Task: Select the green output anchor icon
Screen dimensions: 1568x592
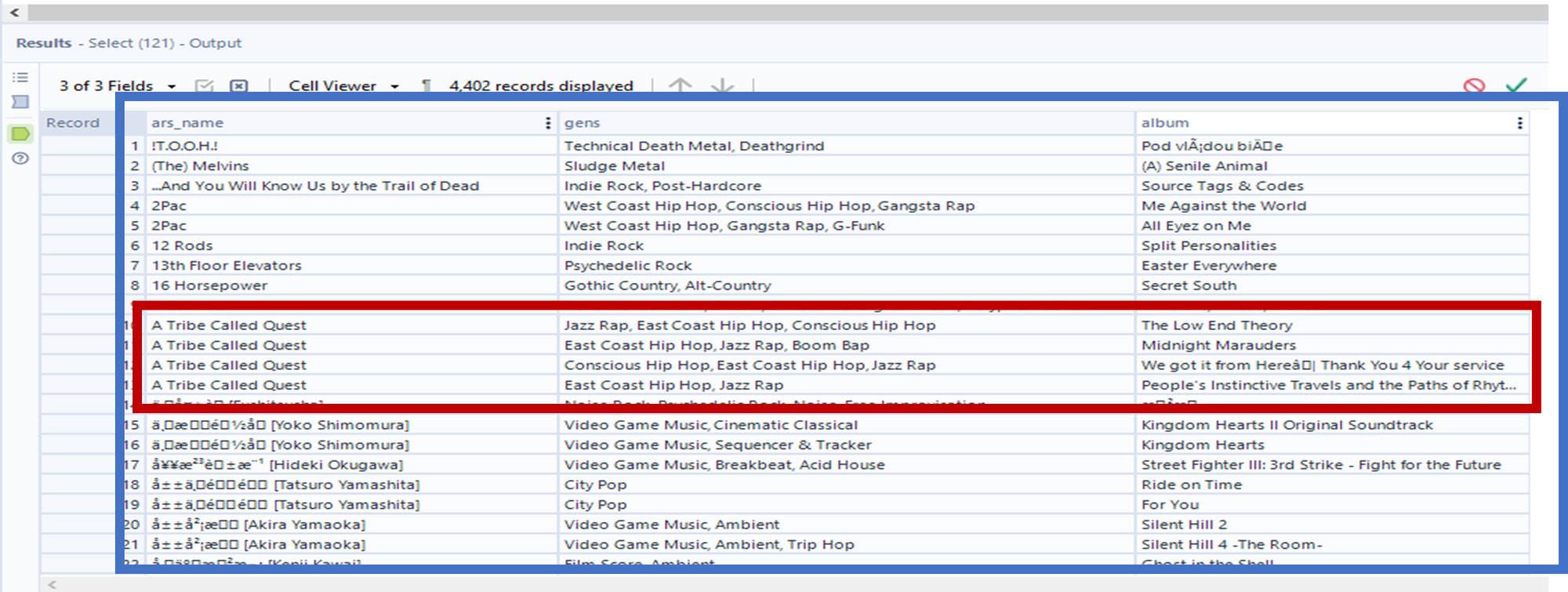Action: click(20, 134)
